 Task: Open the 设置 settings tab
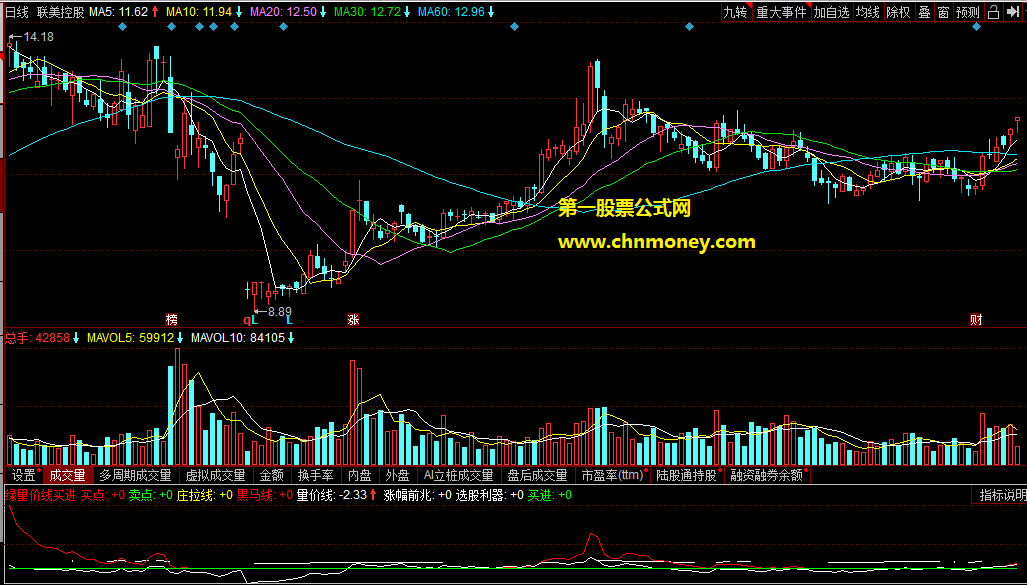coord(24,476)
